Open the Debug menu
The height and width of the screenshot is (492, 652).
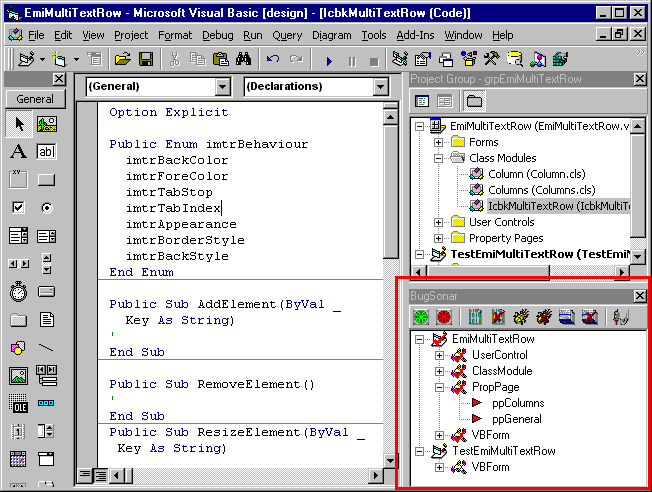coord(217,35)
